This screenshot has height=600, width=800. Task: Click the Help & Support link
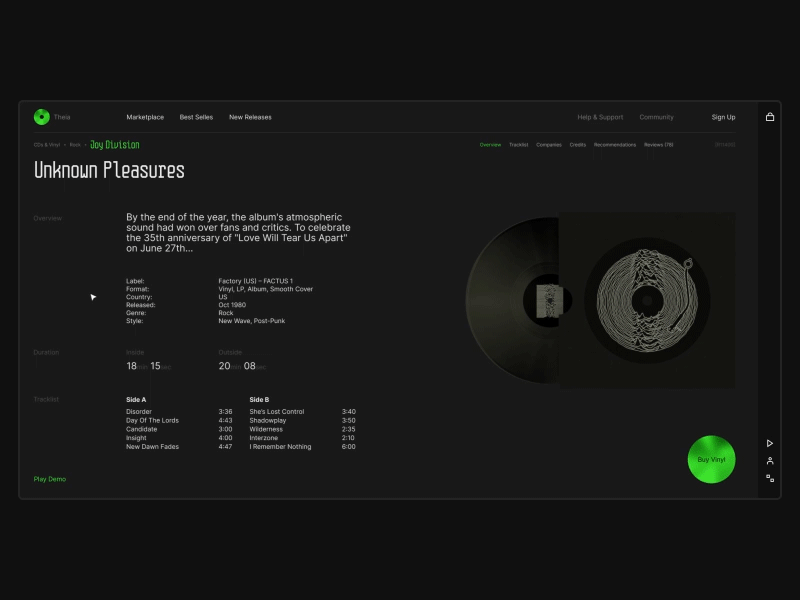tap(600, 117)
